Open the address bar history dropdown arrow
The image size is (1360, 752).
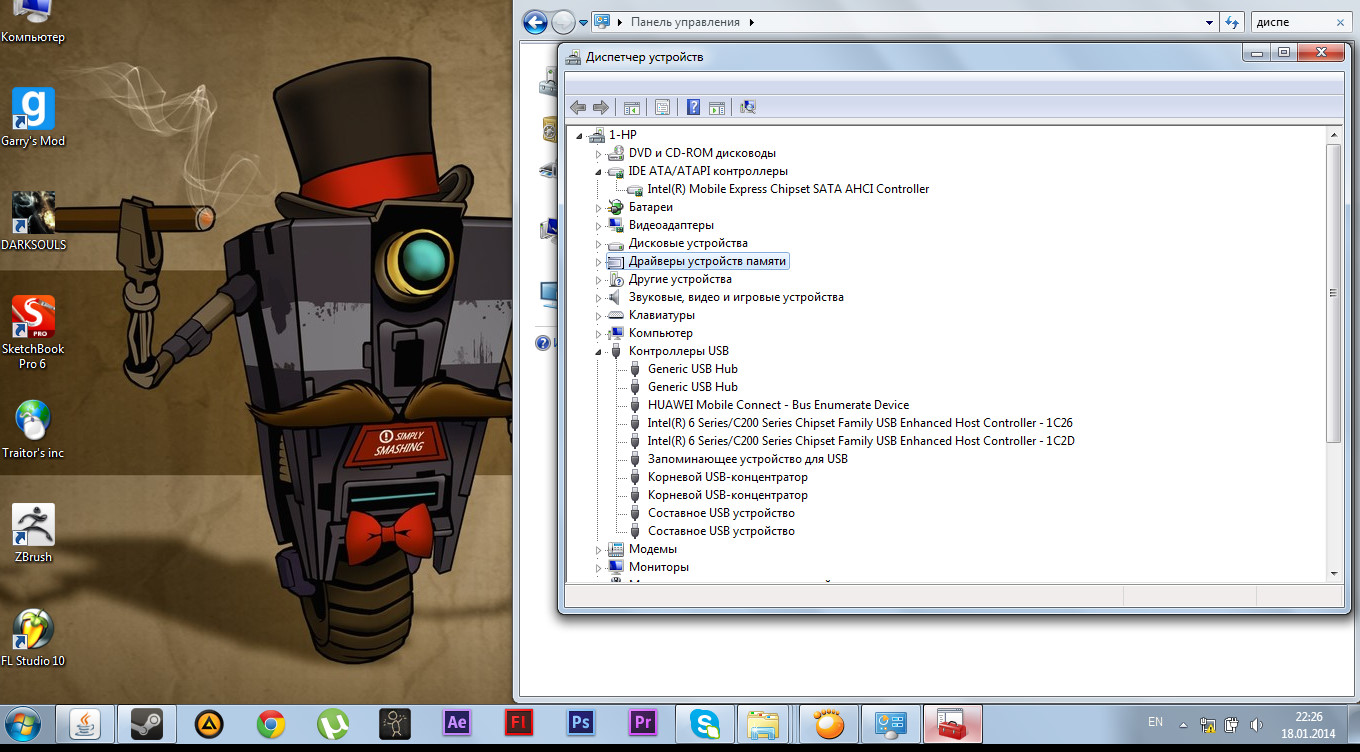click(x=1209, y=22)
